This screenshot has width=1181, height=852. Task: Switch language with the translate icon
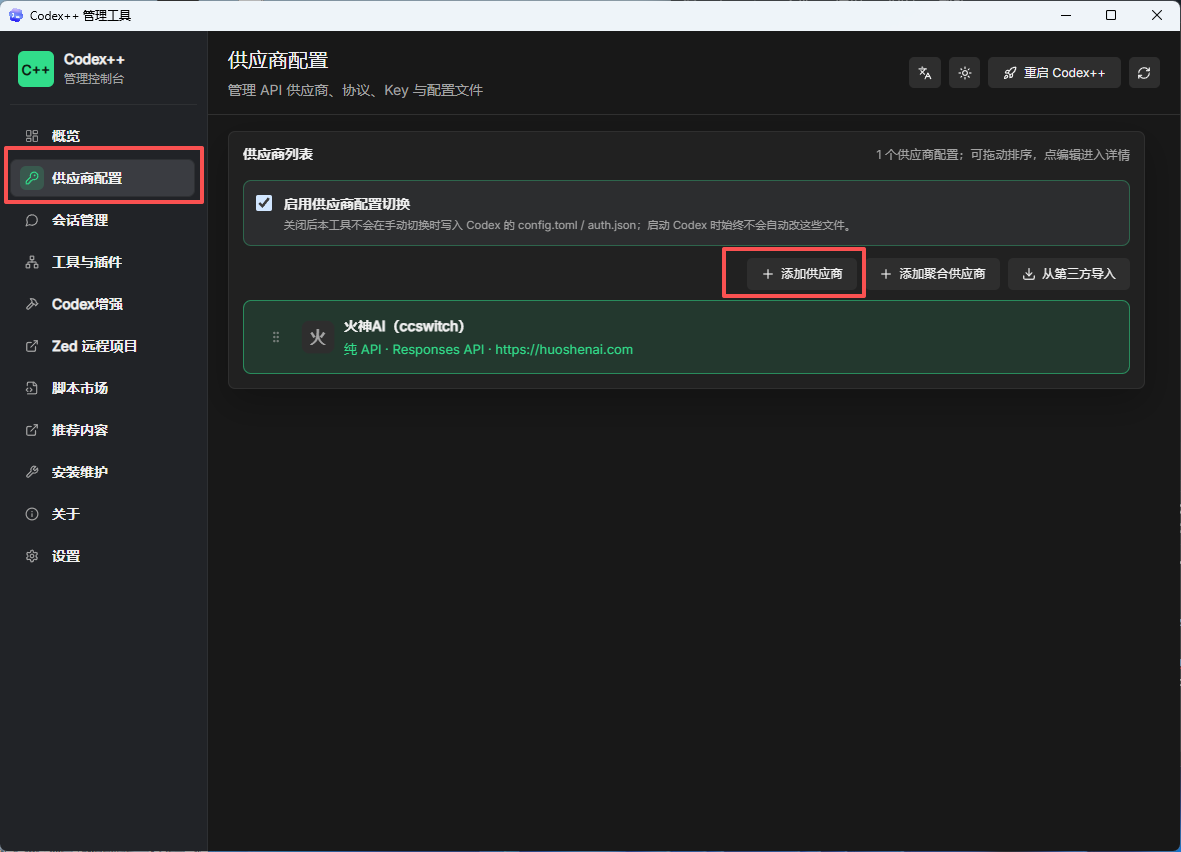click(x=925, y=73)
